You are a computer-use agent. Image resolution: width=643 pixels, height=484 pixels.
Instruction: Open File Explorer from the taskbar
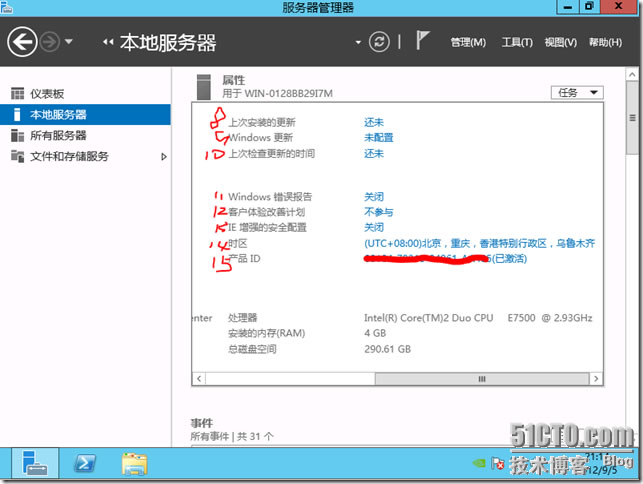tap(134, 464)
